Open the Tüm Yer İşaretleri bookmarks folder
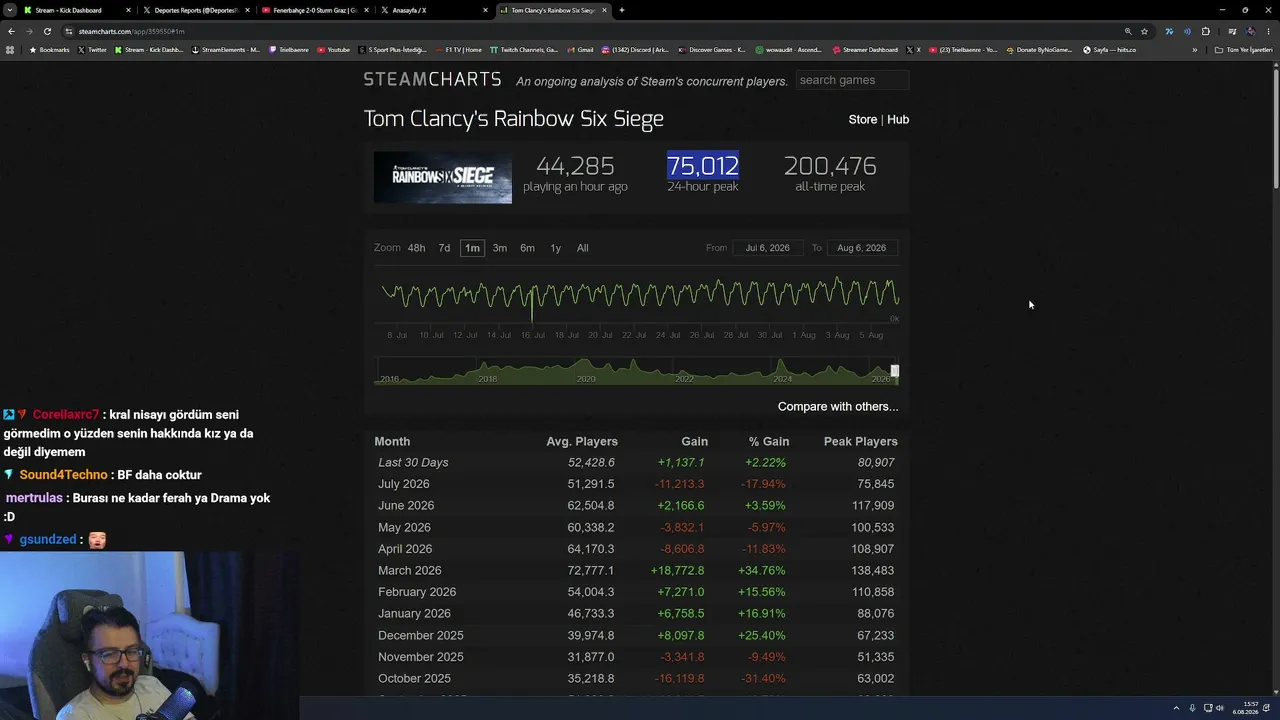The height and width of the screenshot is (720, 1280). click(x=1243, y=50)
